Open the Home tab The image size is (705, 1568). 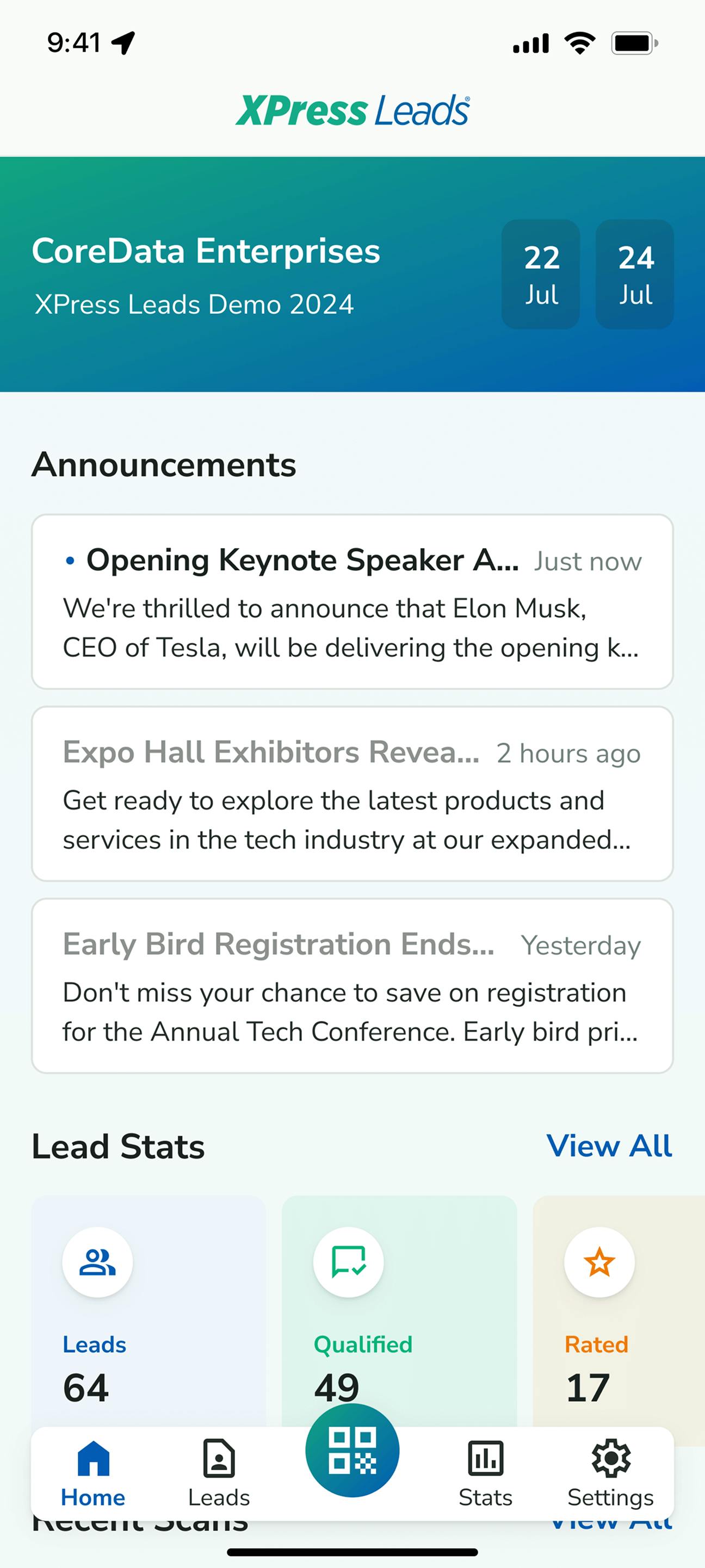coord(93,1473)
